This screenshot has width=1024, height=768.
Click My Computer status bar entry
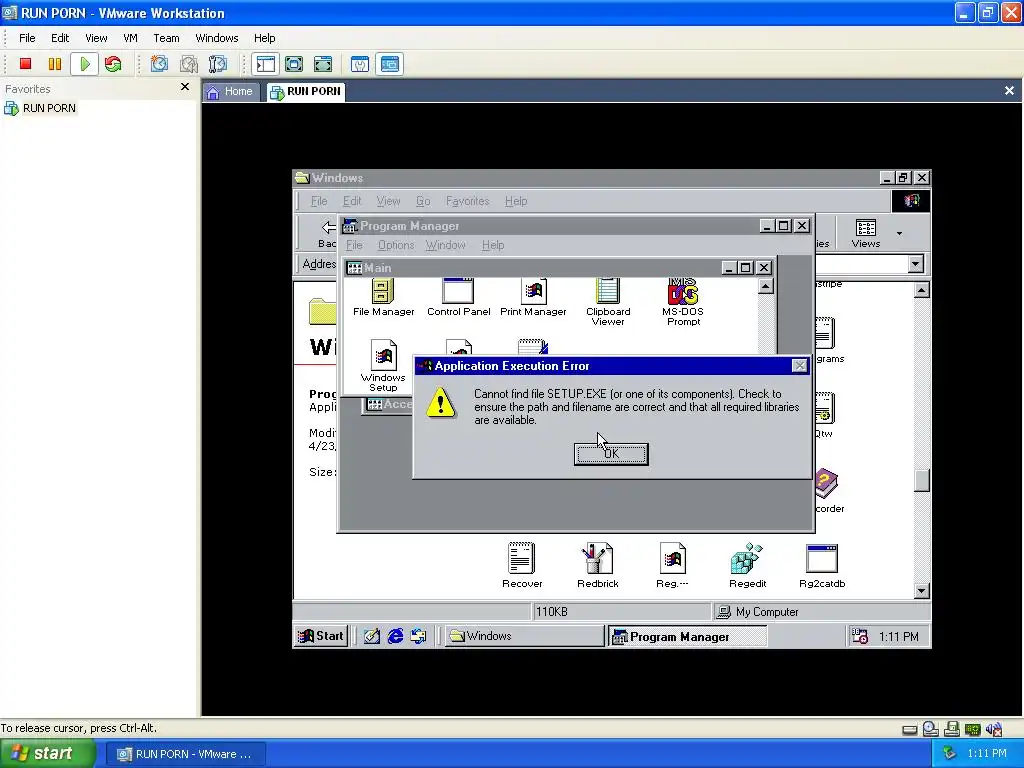tap(820, 612)
